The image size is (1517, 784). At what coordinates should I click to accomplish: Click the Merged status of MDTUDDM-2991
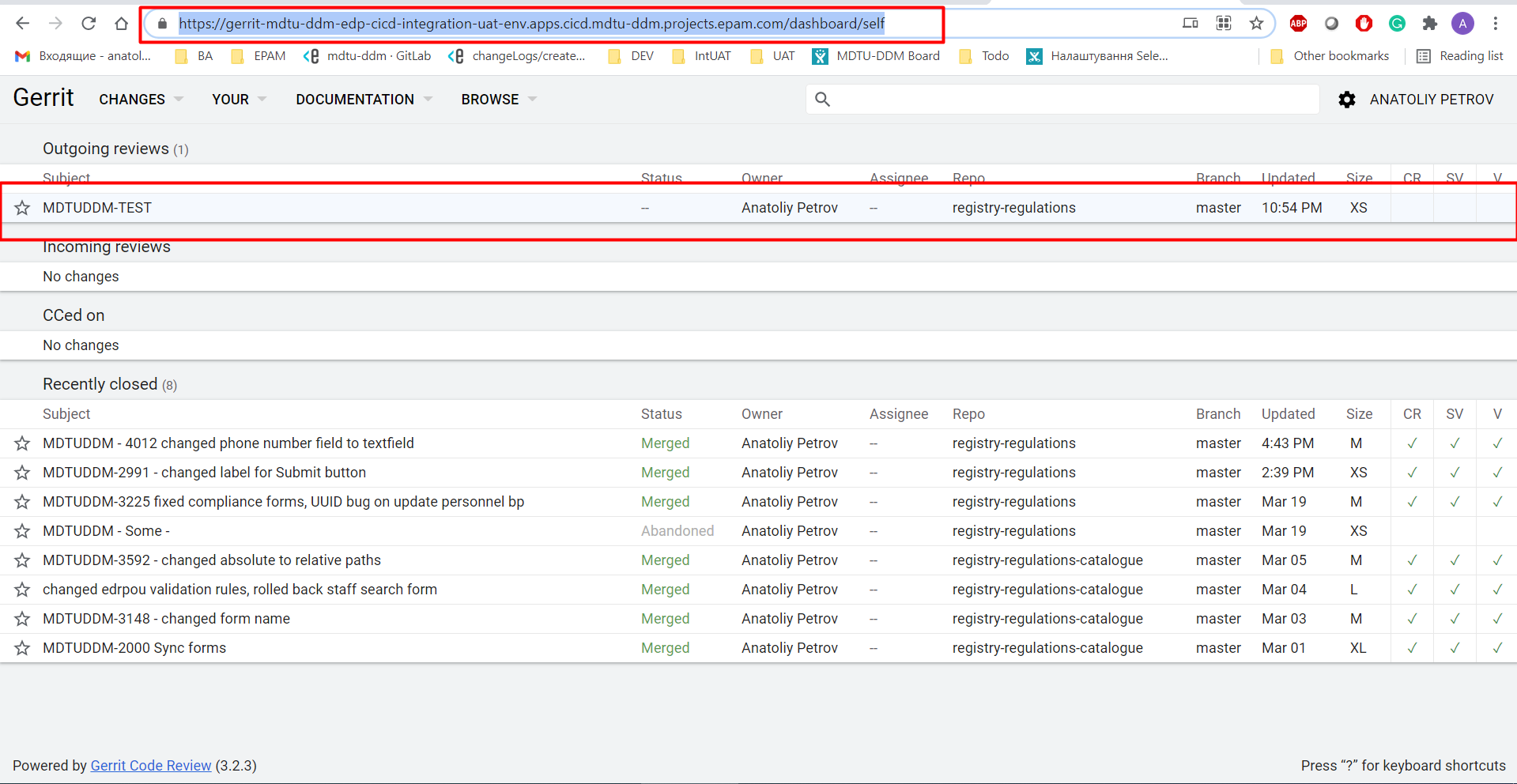coord(665,473)
